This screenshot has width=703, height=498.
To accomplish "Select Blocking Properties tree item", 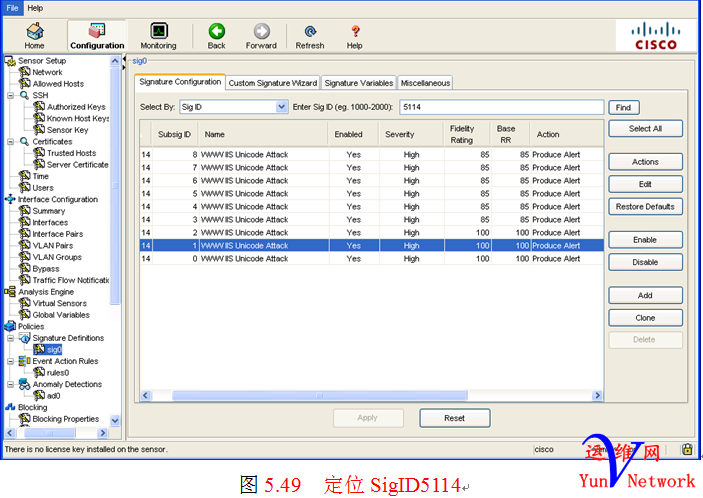I will pos(65,419).
